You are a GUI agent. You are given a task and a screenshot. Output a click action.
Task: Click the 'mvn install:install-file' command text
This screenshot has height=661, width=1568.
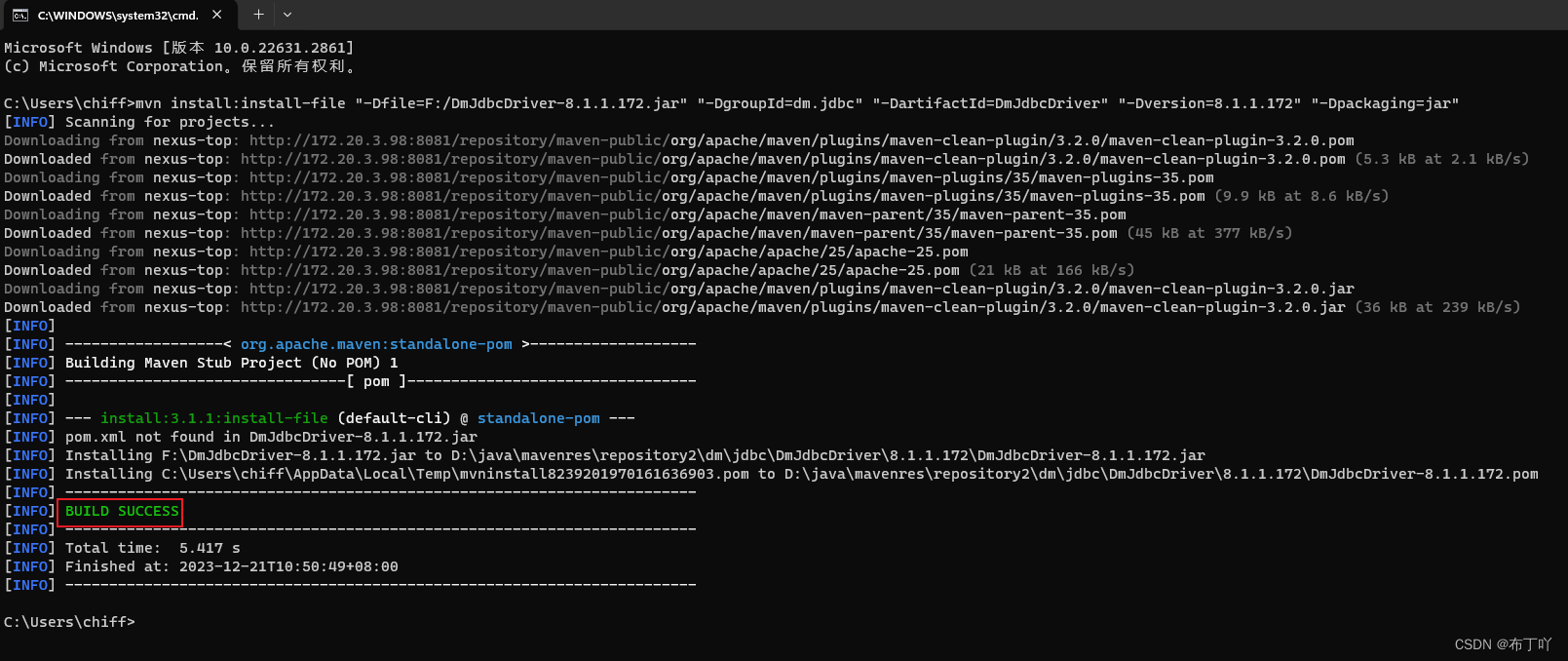click(x=241, y=103)
